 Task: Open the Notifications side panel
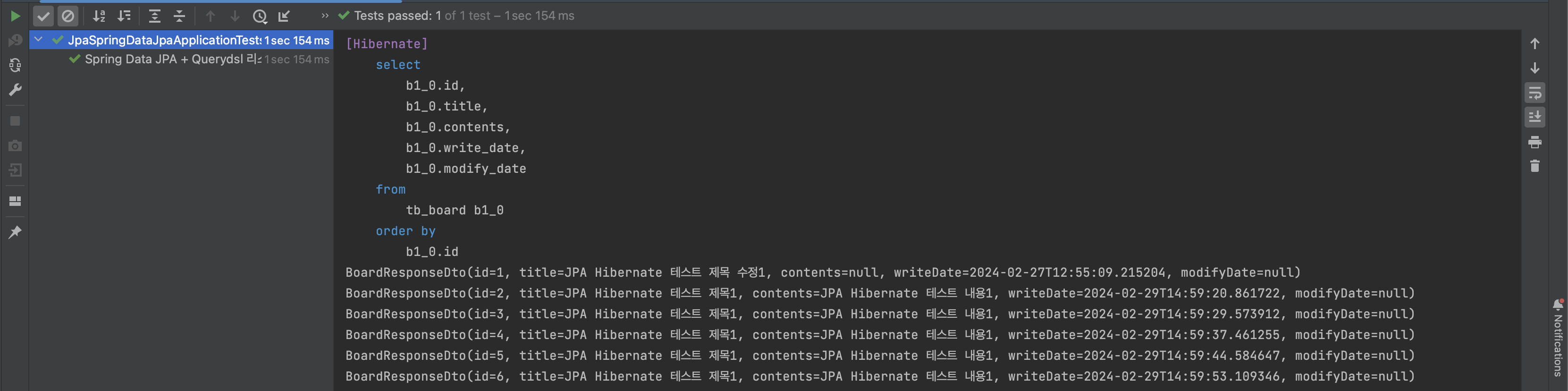tap(1558, 338)
